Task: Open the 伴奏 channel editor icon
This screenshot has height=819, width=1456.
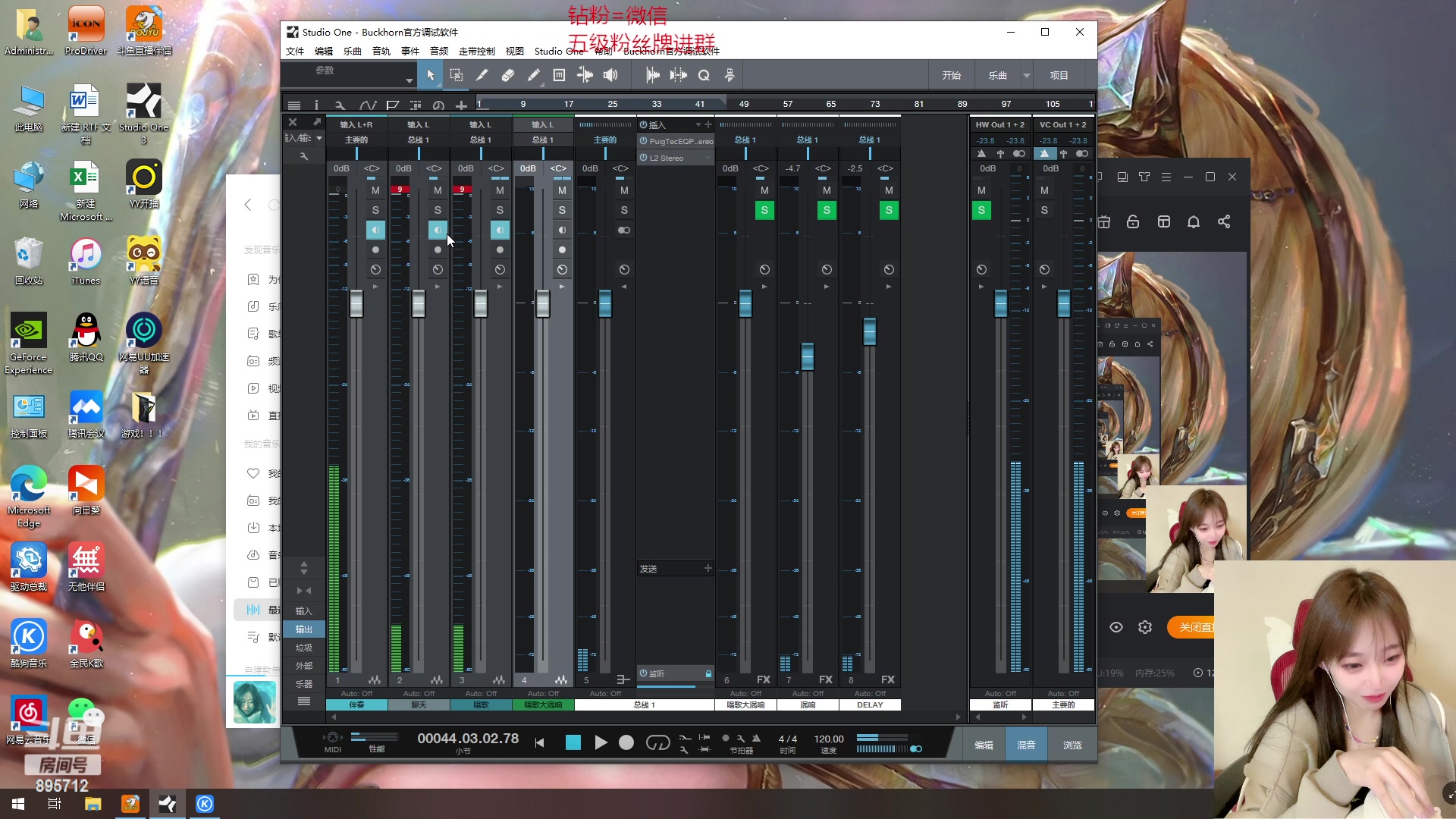Action: (375, 679)
